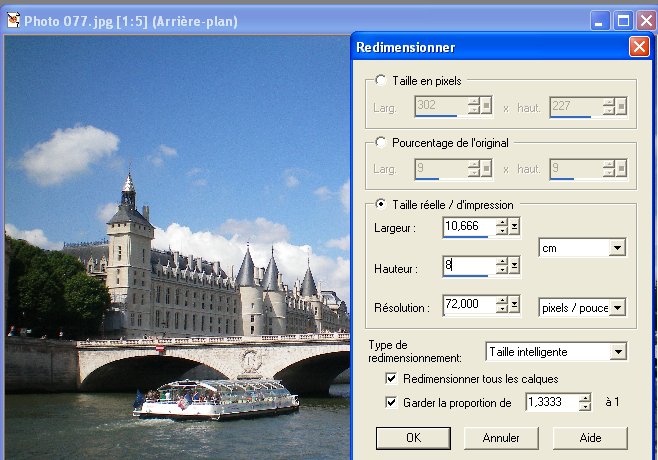Click the disabled pixel width field 302

(441, 106)
